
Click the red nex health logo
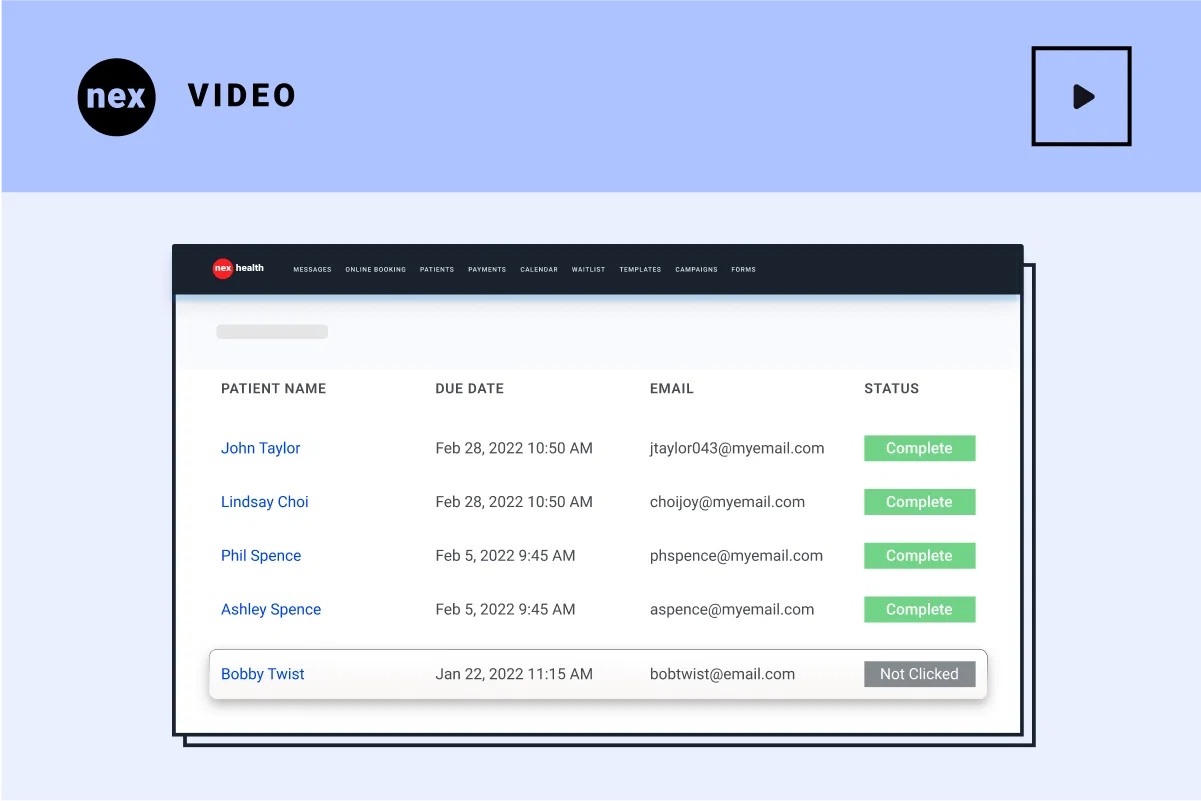223,268
